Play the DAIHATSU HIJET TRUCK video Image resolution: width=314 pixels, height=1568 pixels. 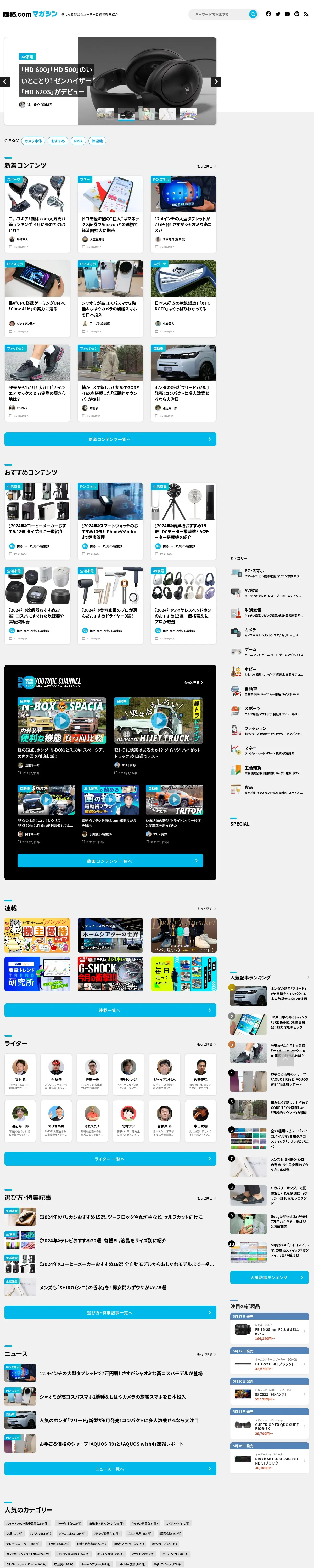point(159,721)
